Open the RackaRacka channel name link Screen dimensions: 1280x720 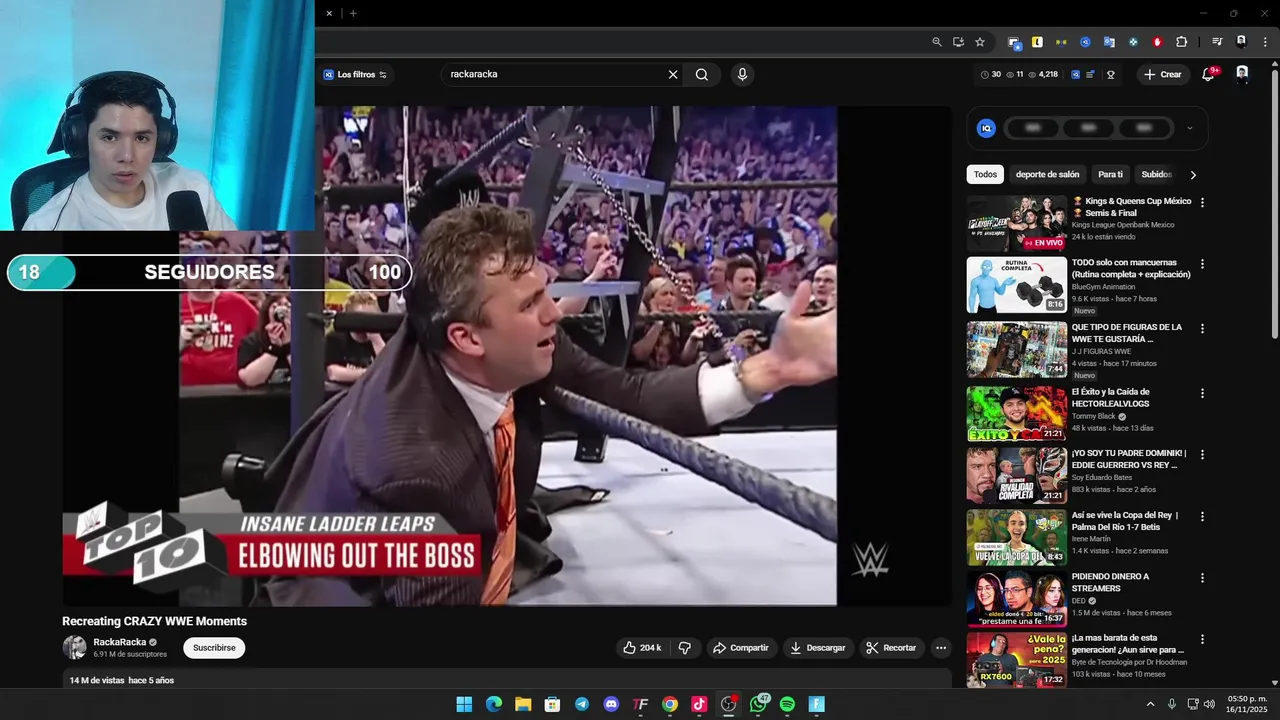click(x=119, y=642)
